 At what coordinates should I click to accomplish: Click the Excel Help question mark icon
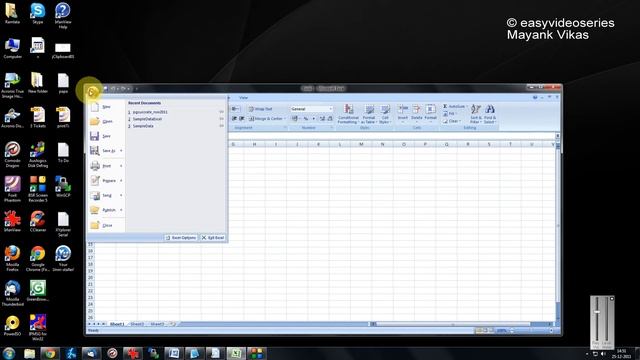(535, 98)
